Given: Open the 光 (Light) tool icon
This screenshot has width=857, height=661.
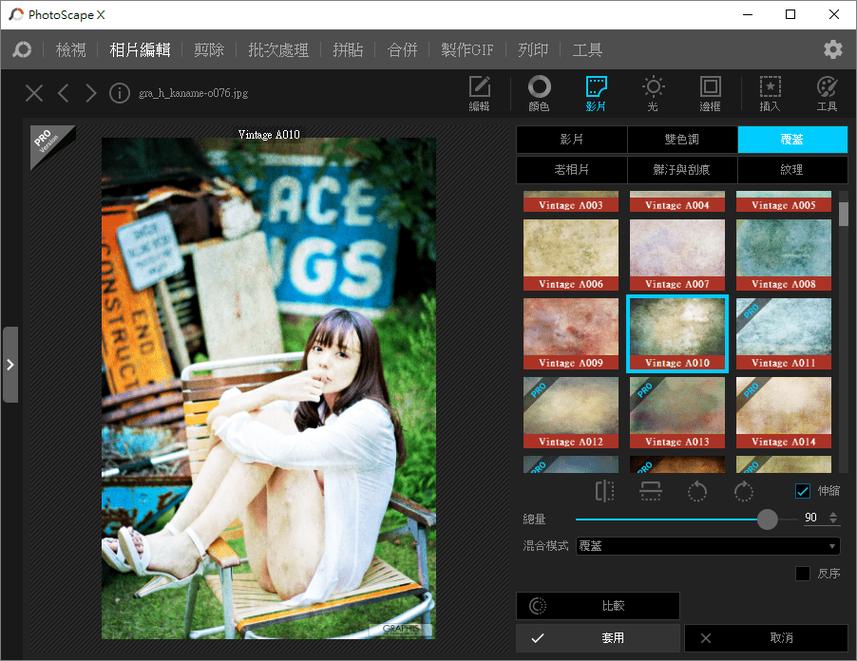Looking at the screenshot, I should coord(653,93).
